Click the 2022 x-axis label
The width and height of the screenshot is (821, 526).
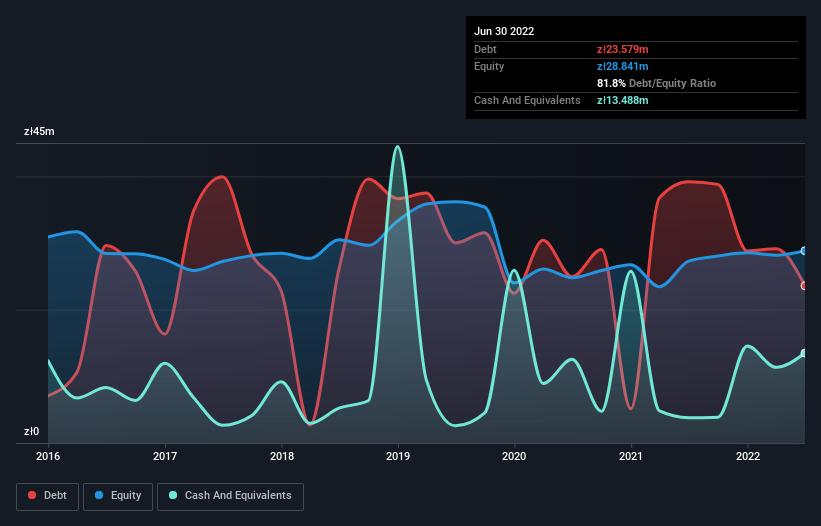[748, 456]
